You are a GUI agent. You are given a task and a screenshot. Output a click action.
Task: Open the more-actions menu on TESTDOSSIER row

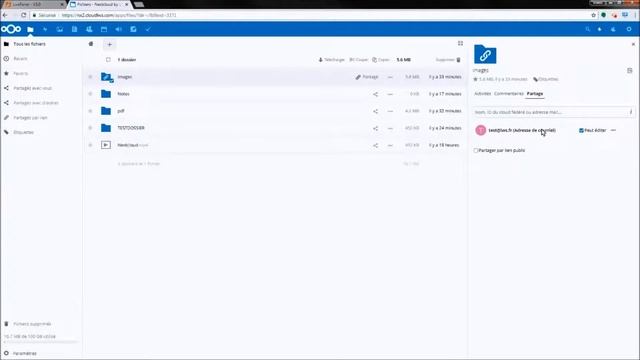tap(390, 128)
